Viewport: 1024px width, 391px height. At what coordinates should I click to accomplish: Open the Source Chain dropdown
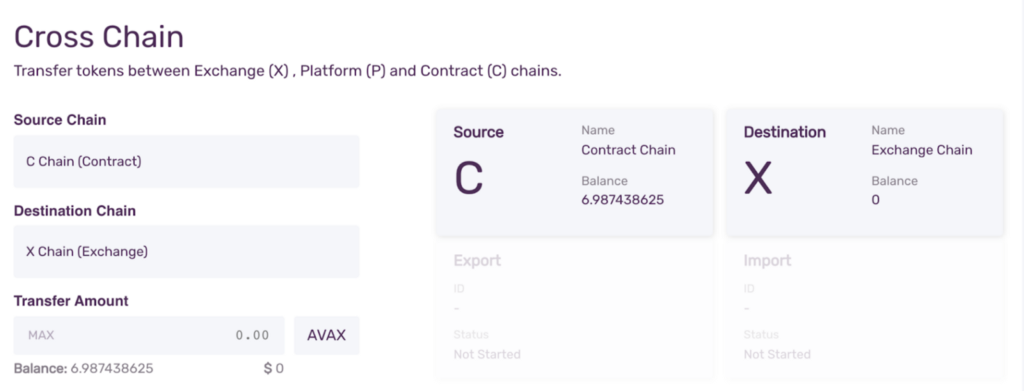click(x=186, y=161)
